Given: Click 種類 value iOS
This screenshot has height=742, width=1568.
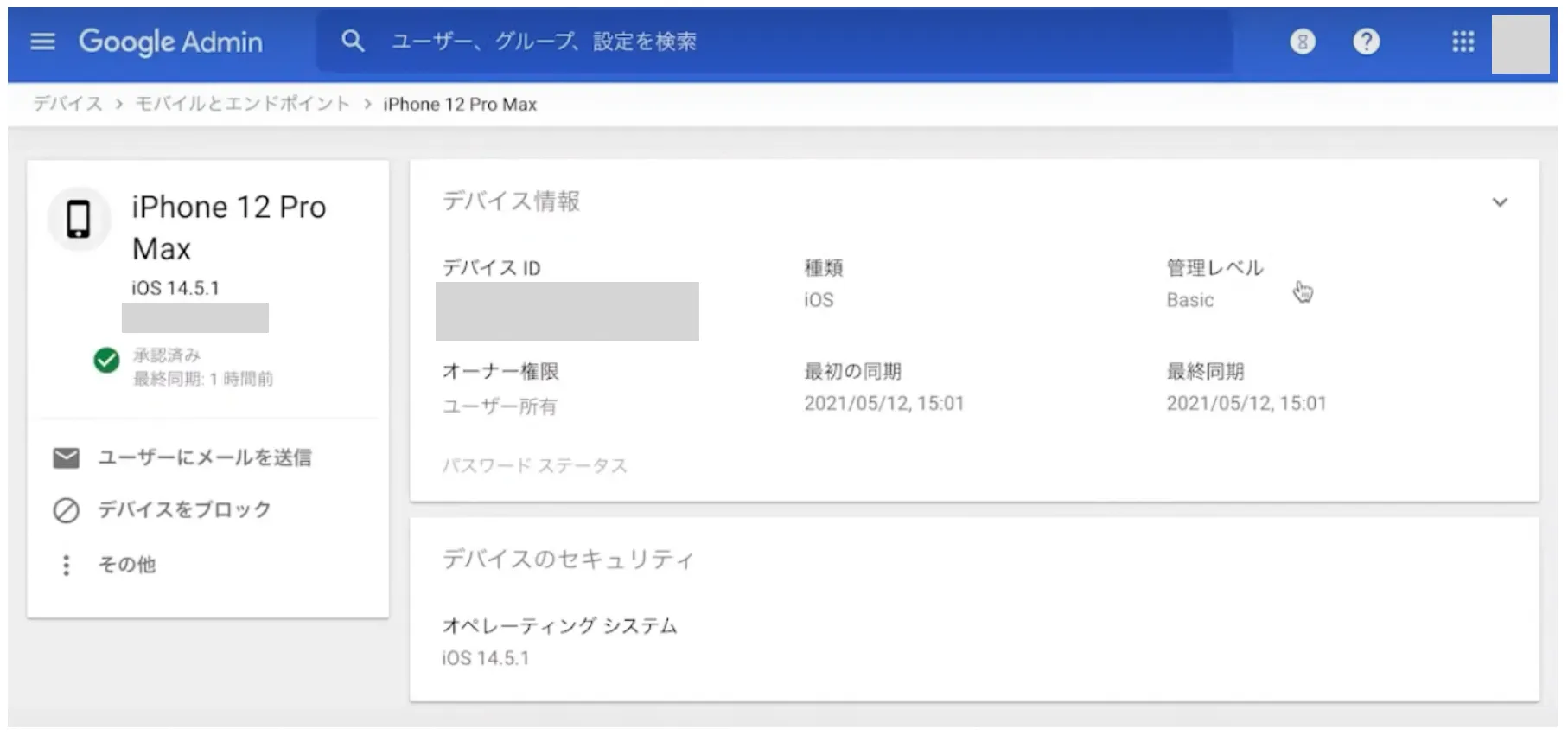Looking at the screenshot, I should (x=819, y=300).
